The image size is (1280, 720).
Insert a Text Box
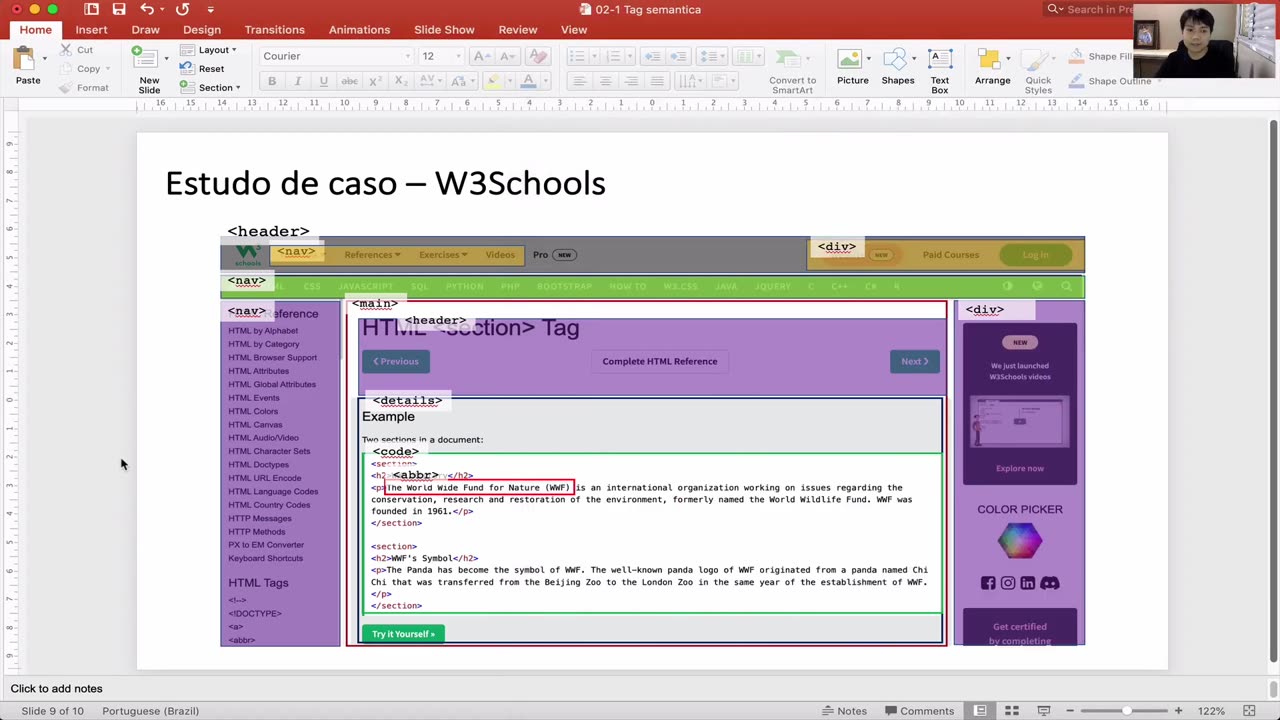(x=940, y=71)
